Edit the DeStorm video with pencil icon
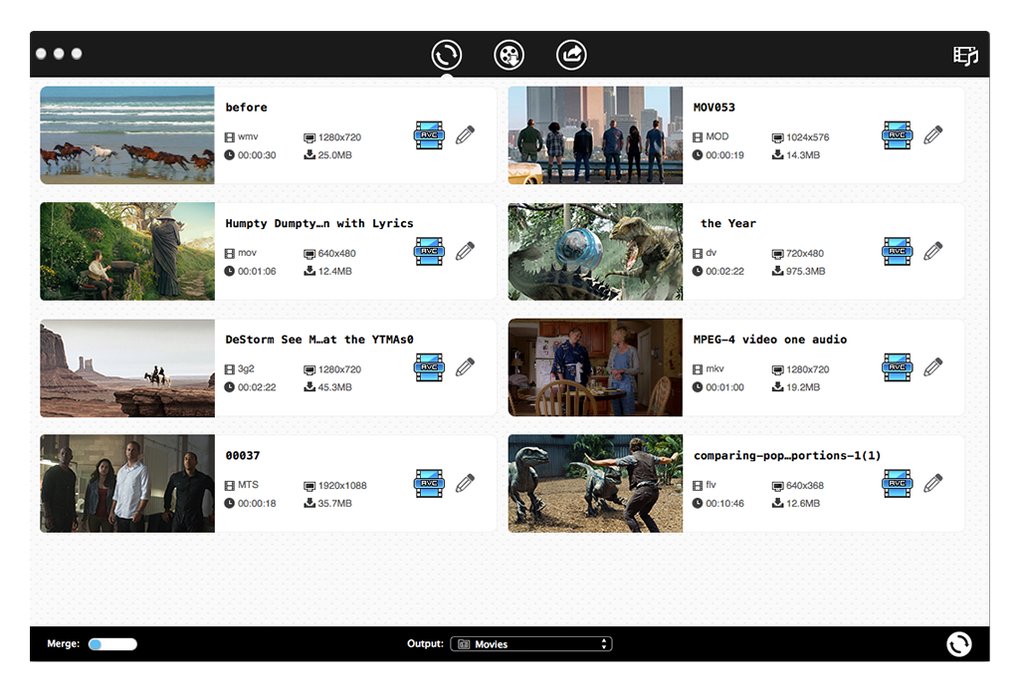 465,367
